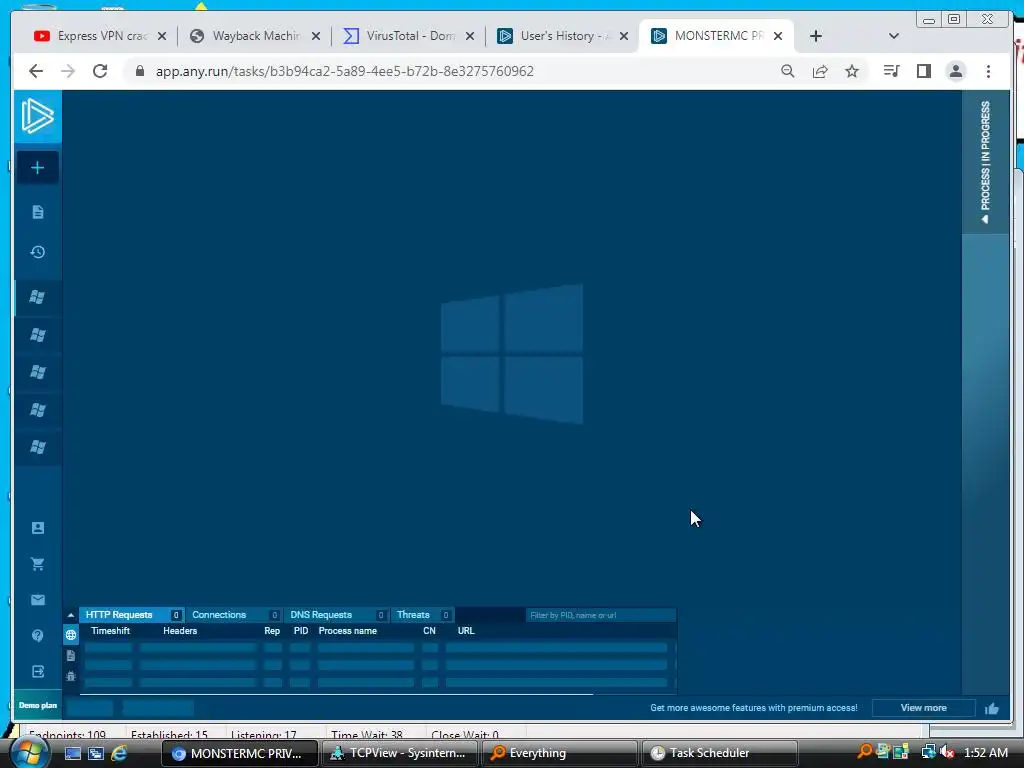
Task: Open the profile card icon in sidebar
Action: pyautogui.click(x=37, y=528)
